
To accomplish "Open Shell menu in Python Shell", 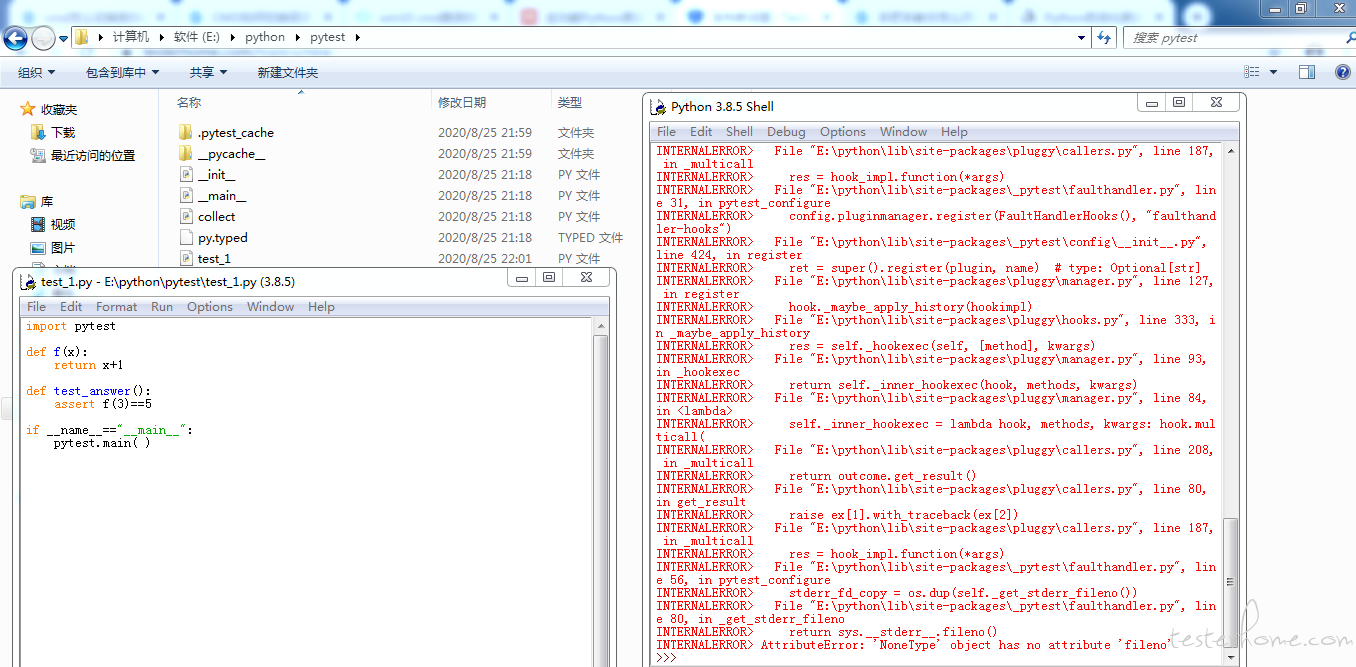I will 740,131.
